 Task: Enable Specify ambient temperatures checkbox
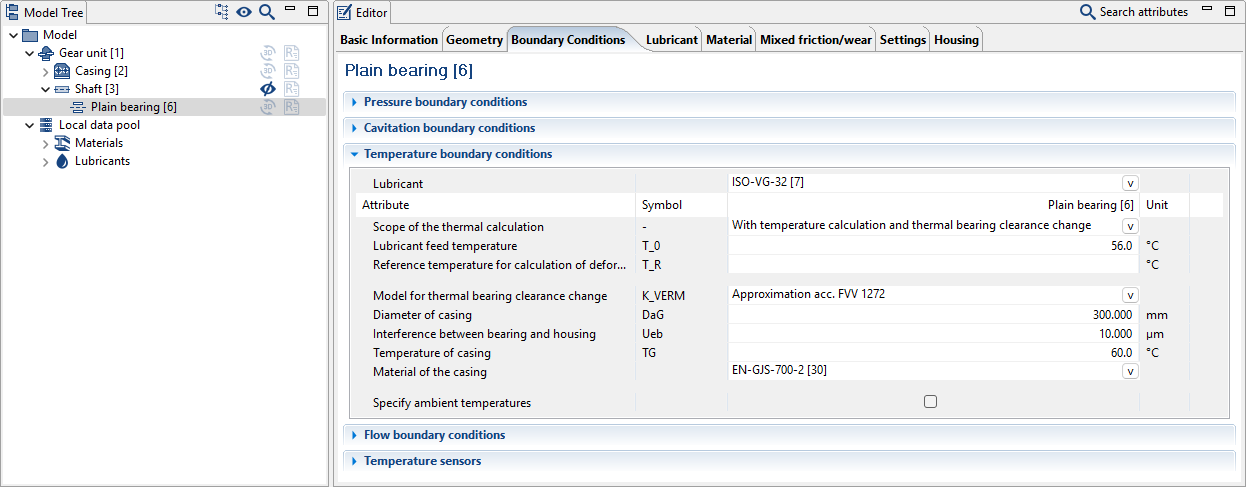[930, 402]
